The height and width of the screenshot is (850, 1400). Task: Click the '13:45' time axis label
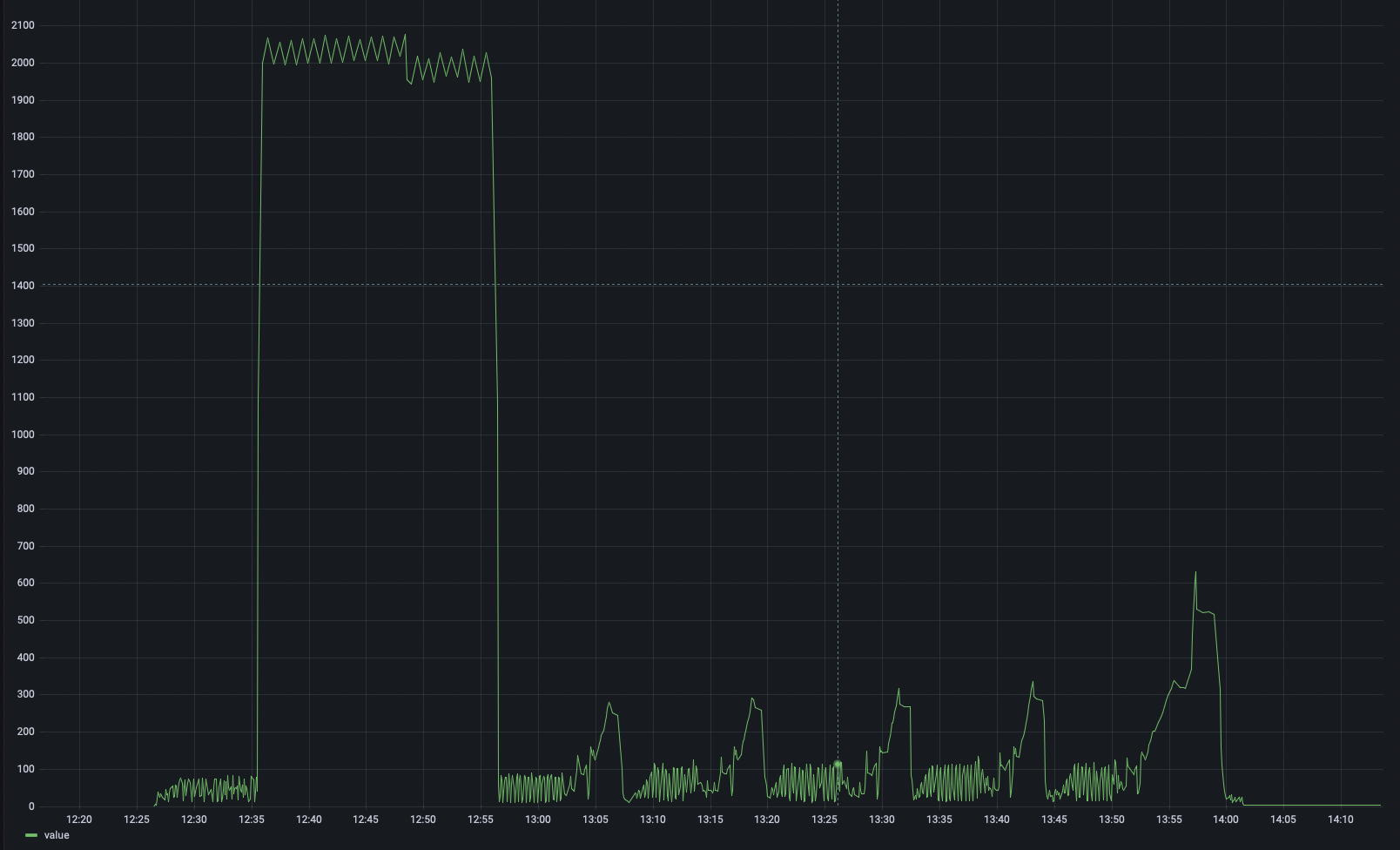[x=1054, y=820]
